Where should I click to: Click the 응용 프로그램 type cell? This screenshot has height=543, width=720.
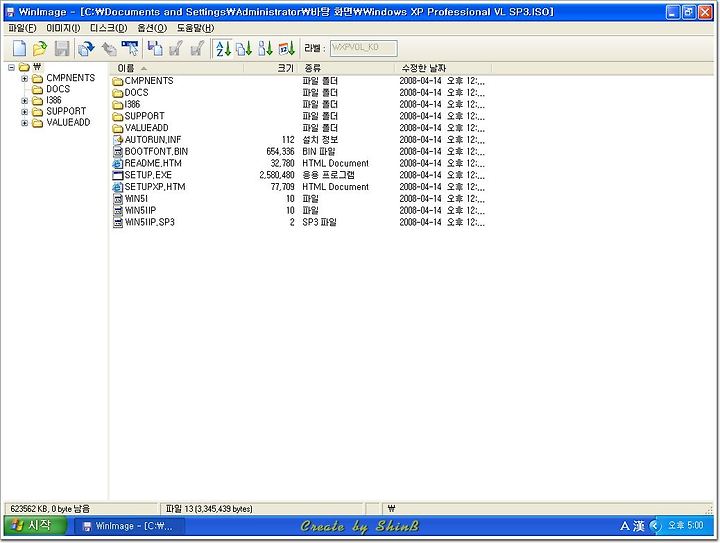tap(328, 175)
